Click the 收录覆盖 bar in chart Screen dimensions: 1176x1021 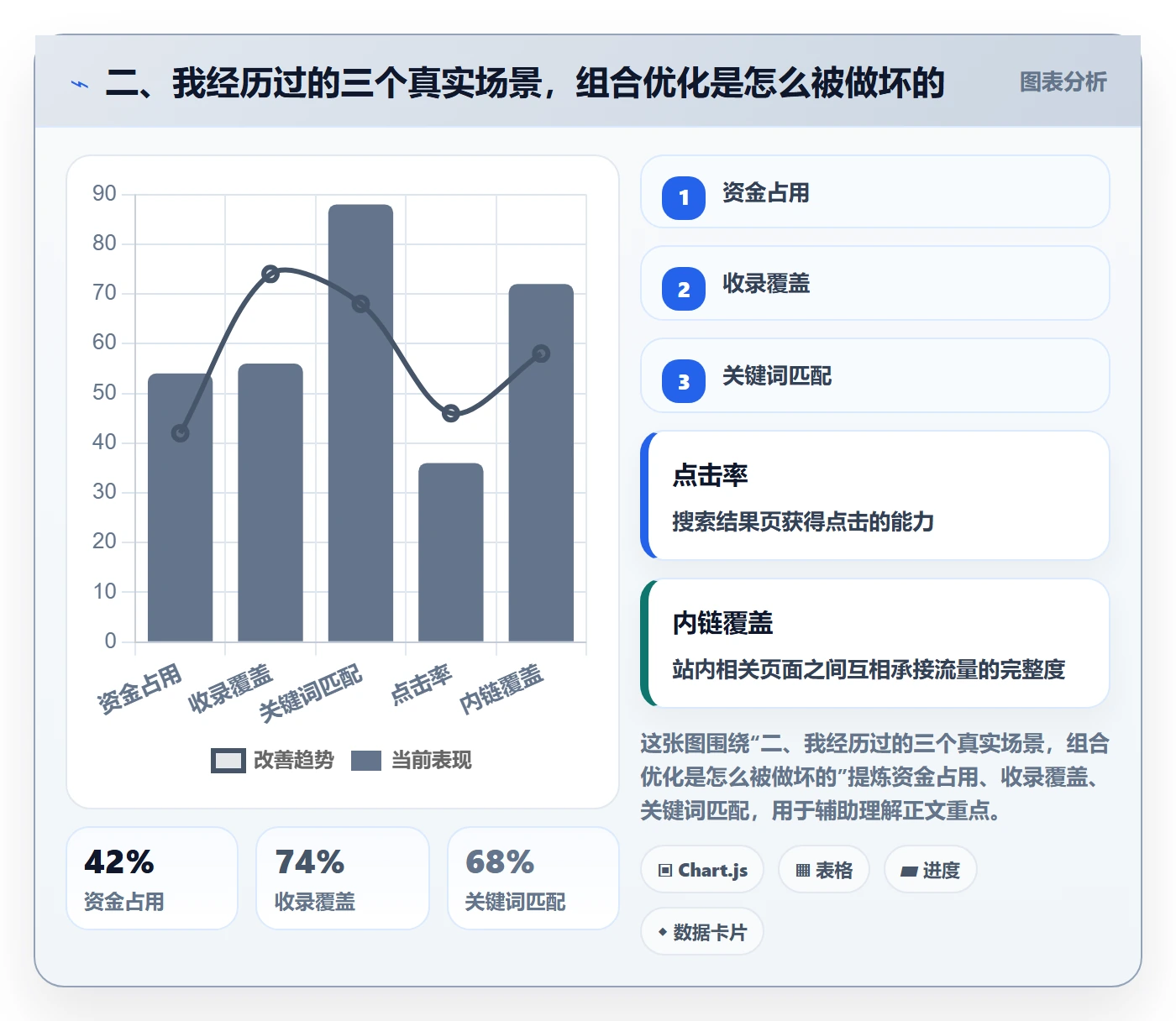[270, 503]
